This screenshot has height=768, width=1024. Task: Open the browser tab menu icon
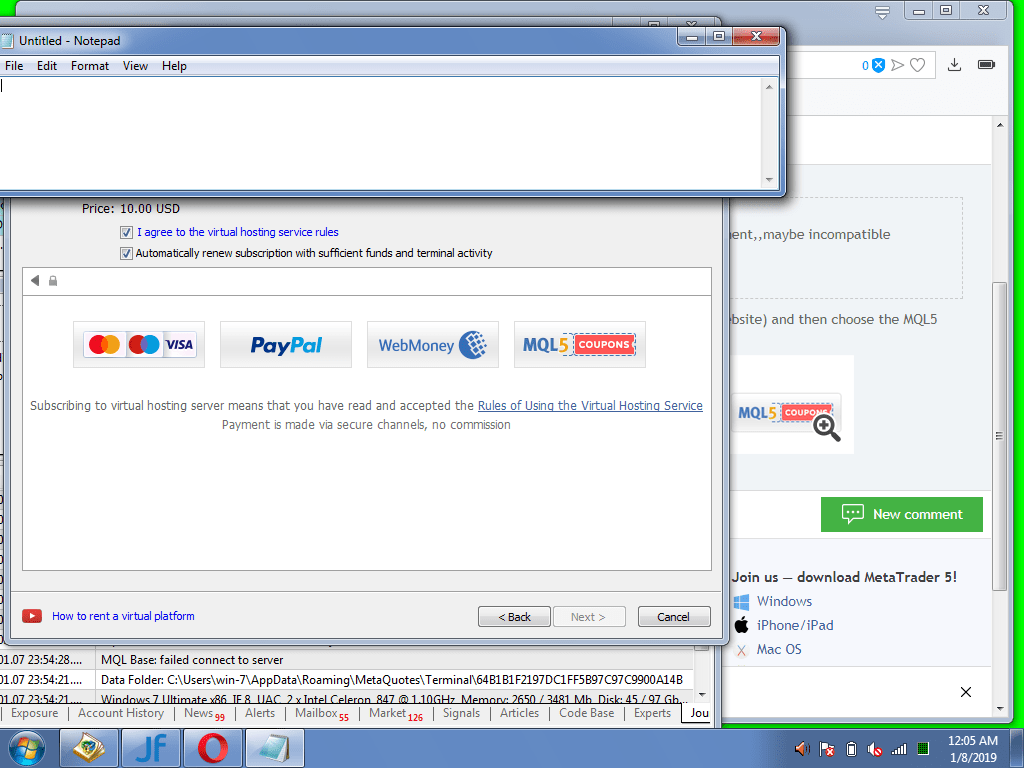(882, 12)
